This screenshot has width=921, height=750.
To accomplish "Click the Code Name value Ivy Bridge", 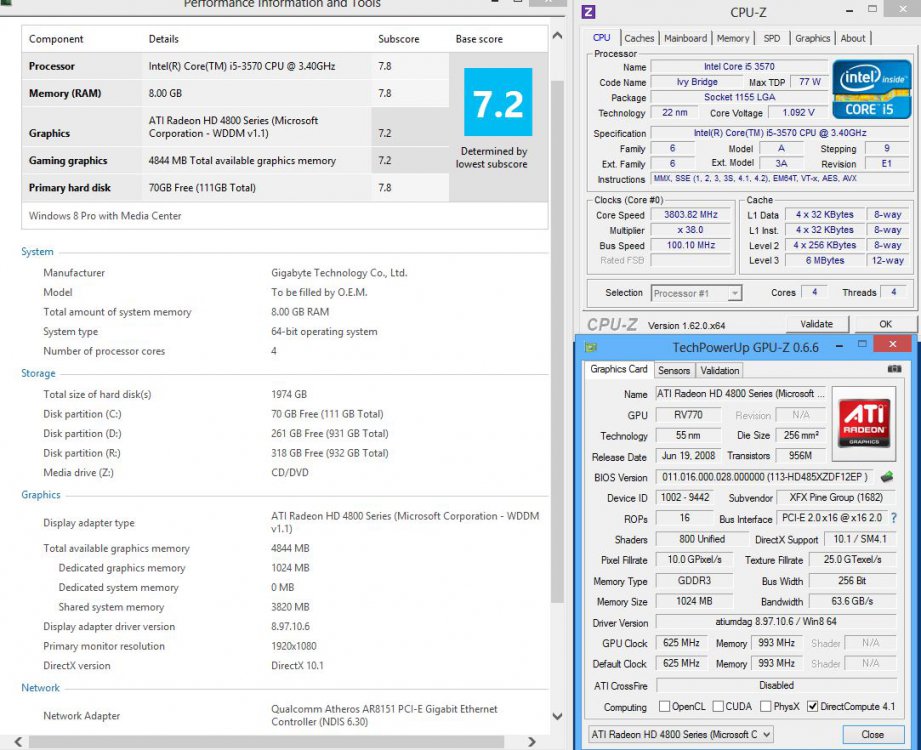I will click(x=697, y=82).
